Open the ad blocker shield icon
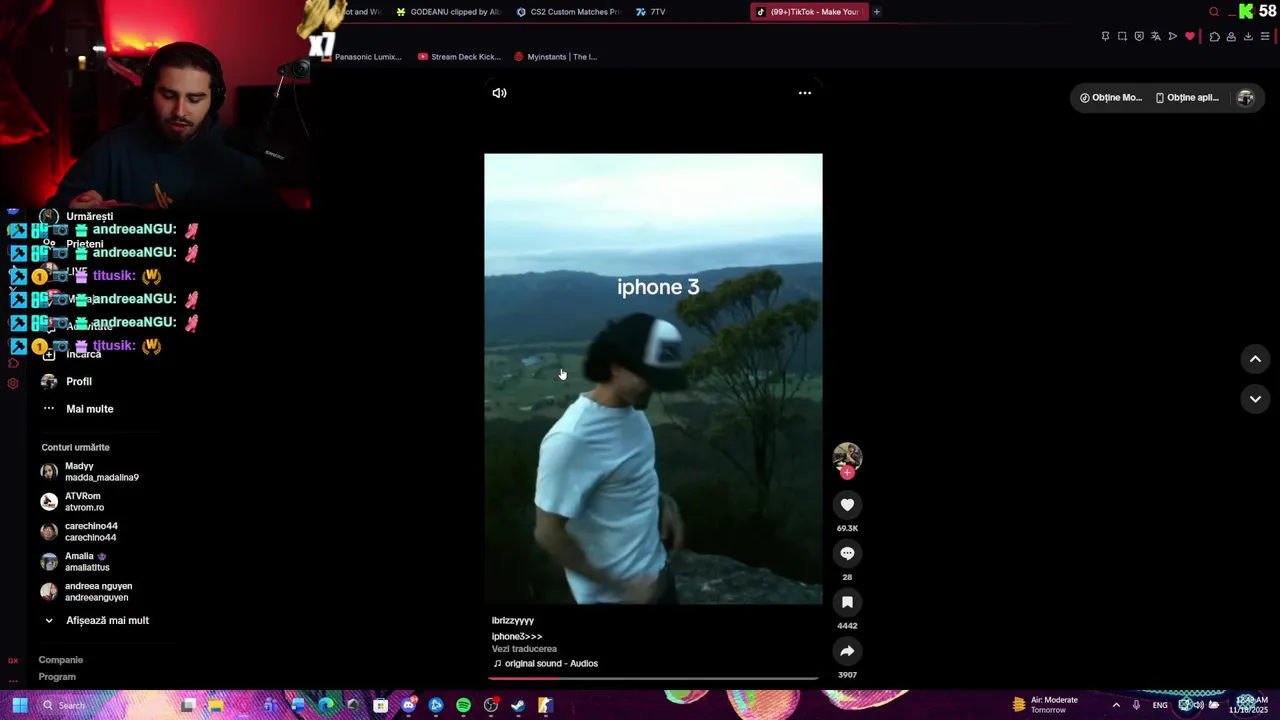1280x720 pixels. point(1139,36)
